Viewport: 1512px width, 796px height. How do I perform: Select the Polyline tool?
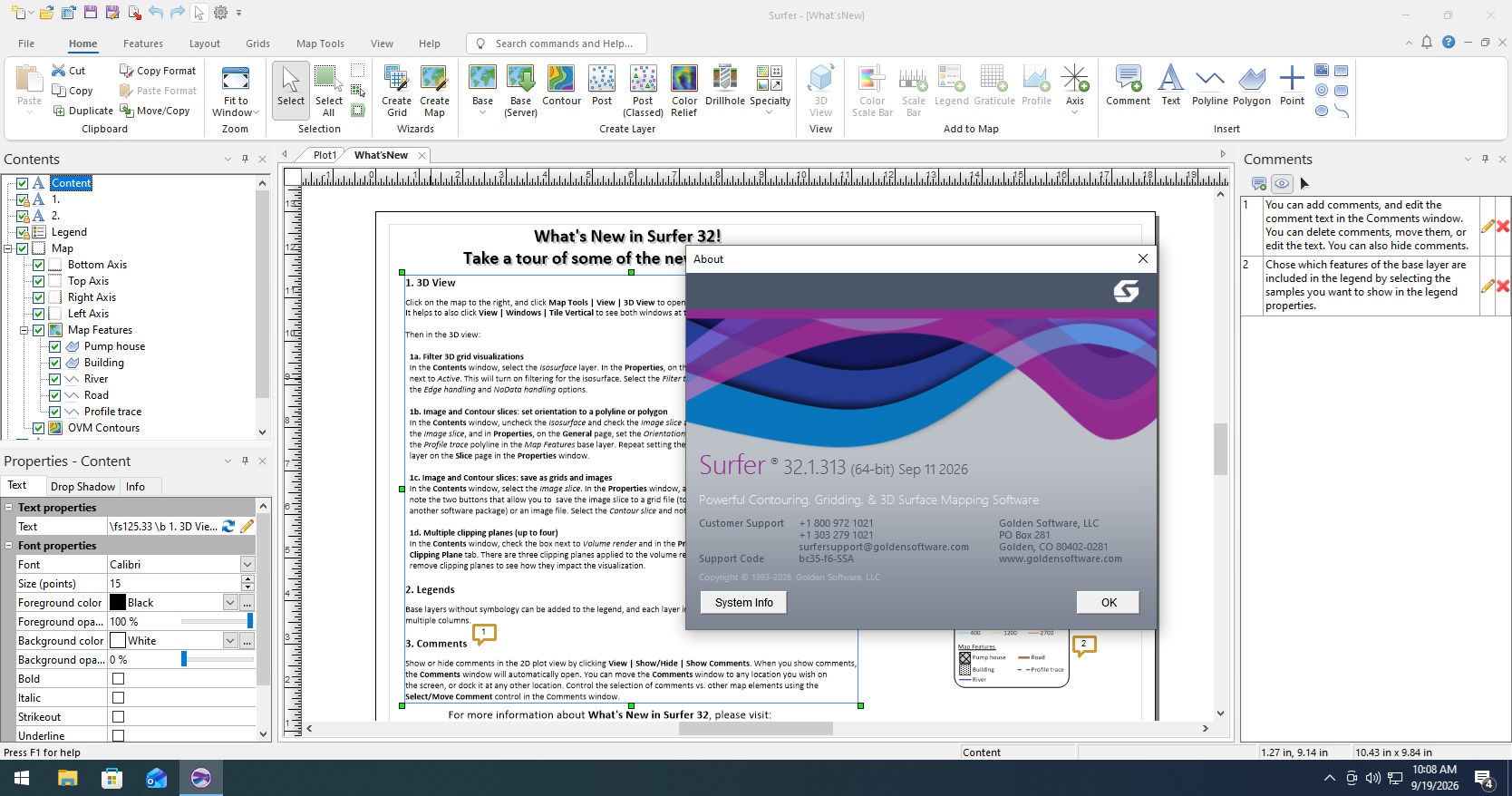(x=1209, y=86)
